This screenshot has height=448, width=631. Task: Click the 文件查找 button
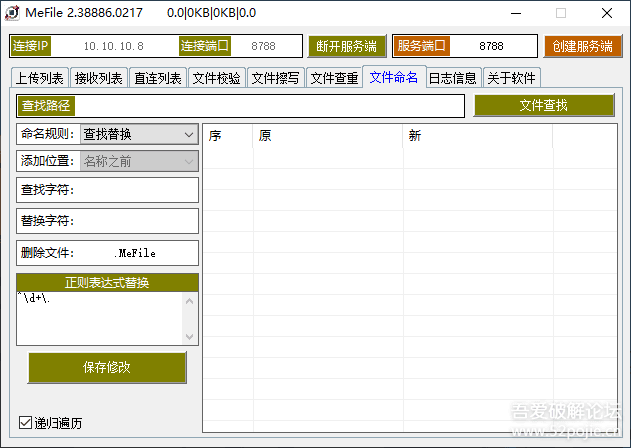point(544,105)
